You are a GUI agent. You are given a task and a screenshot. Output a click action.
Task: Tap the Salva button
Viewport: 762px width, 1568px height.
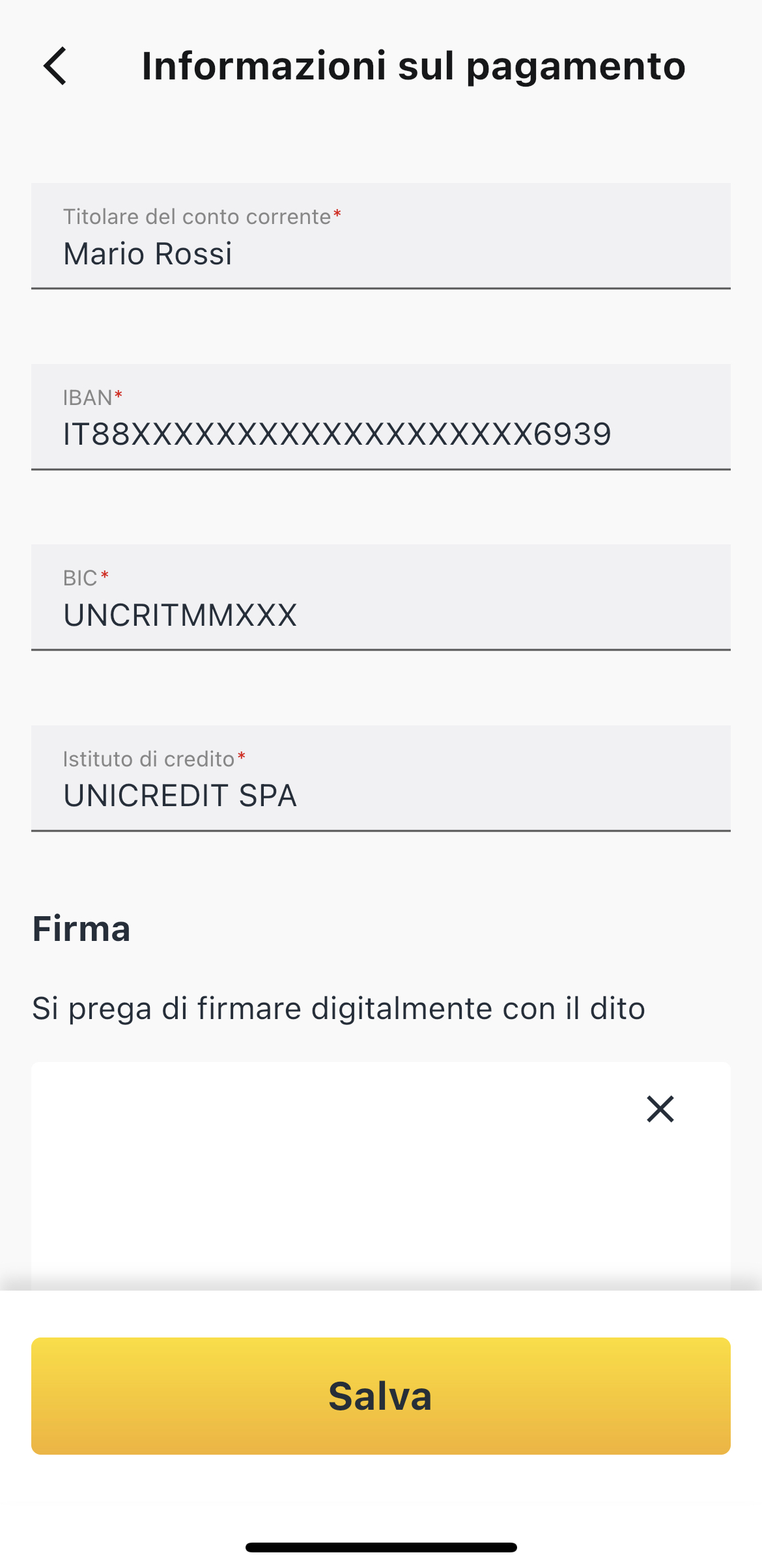click(x=381, y=1396)
